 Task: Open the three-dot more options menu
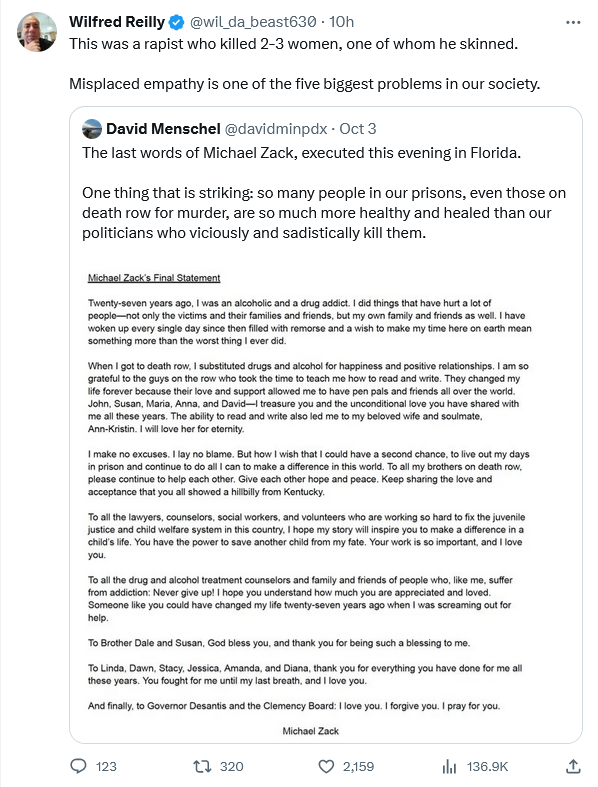(x=572, y=23)
